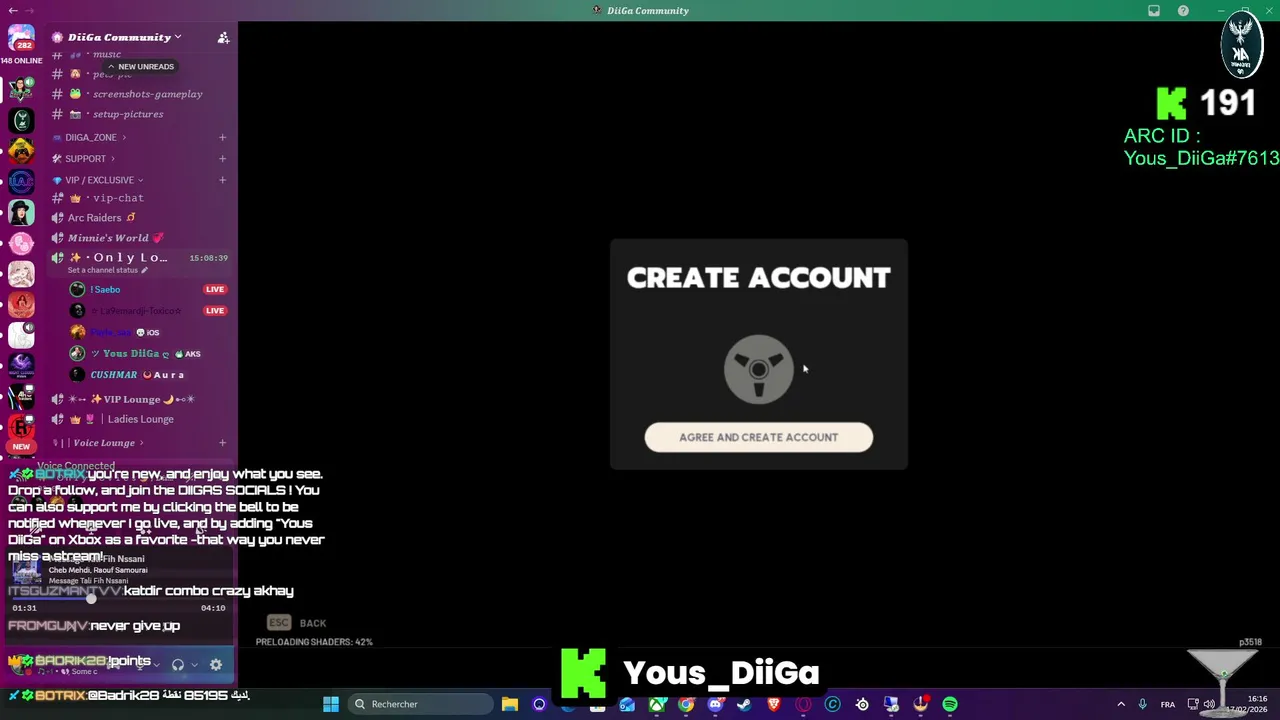Viewport: 1280px width, 720px height.
Task: Select the Only Lo... voice channel
Action: pos(130,257)
